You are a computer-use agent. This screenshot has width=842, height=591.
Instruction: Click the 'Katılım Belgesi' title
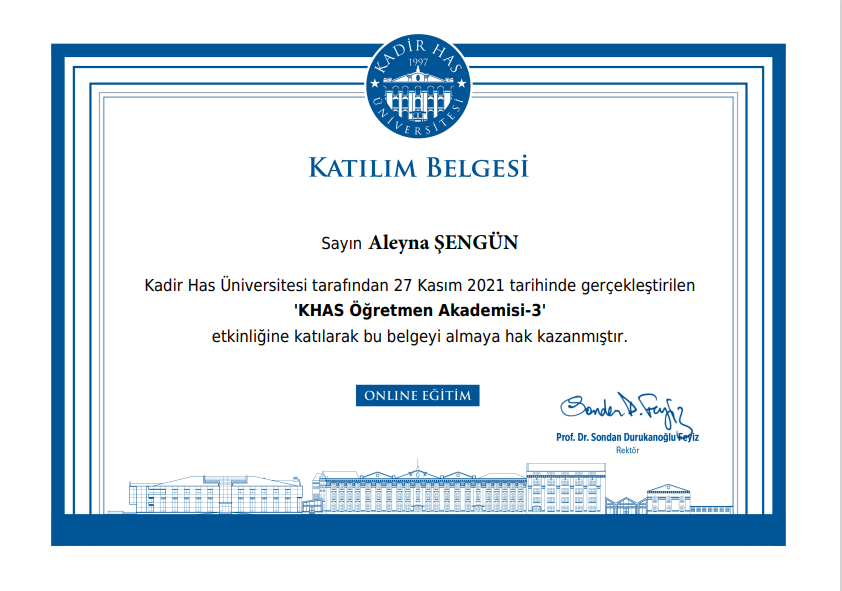419,167
